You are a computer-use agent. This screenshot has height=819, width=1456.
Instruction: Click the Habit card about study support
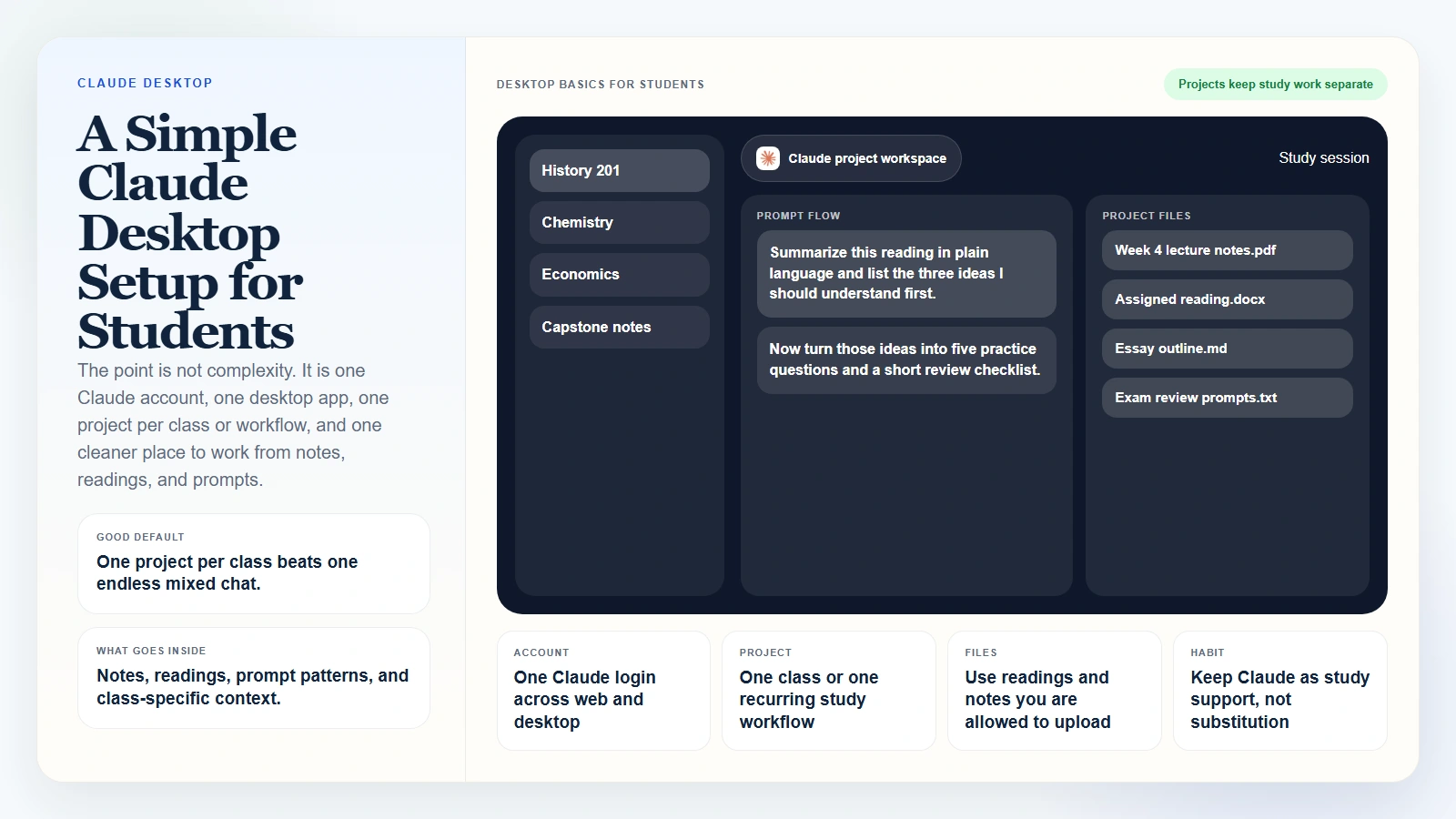[1280, 691]
